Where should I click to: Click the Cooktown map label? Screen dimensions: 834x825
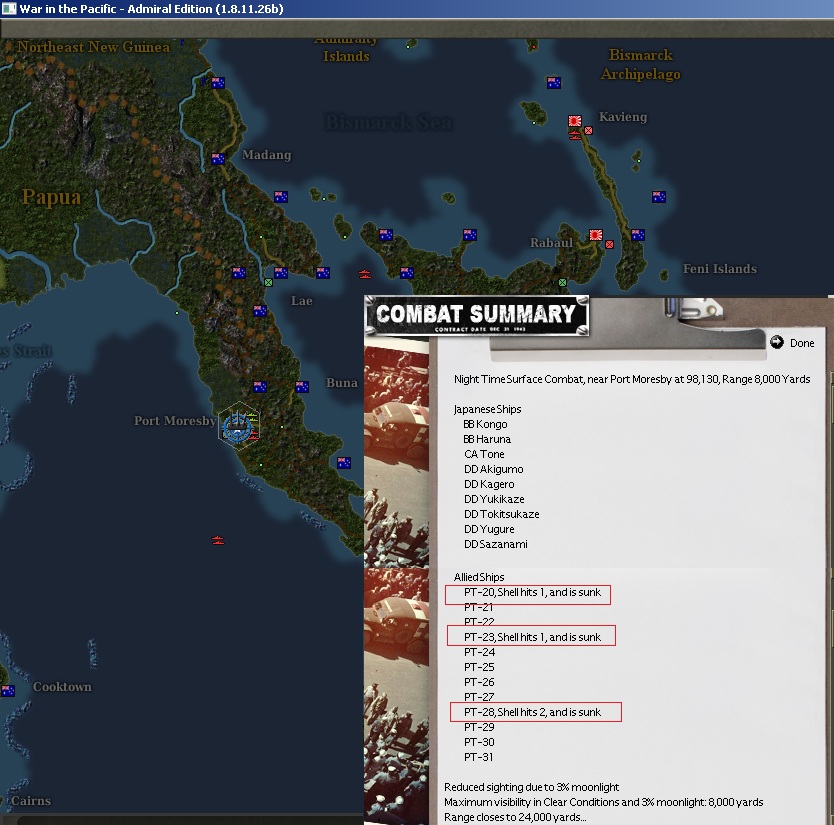pyautogui.click(x=62, y=687)
